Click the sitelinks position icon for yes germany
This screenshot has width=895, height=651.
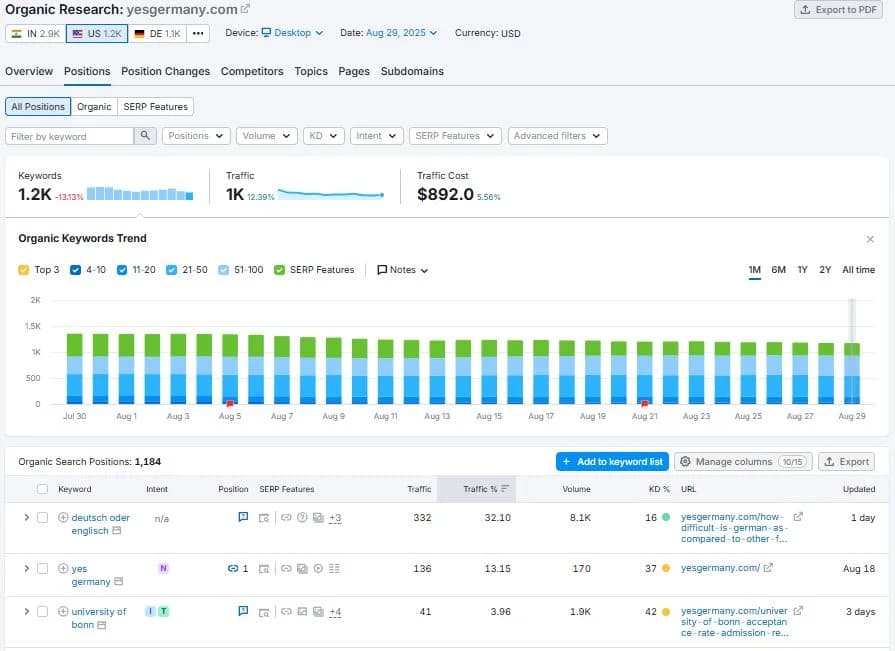click(x=233, y=568)
